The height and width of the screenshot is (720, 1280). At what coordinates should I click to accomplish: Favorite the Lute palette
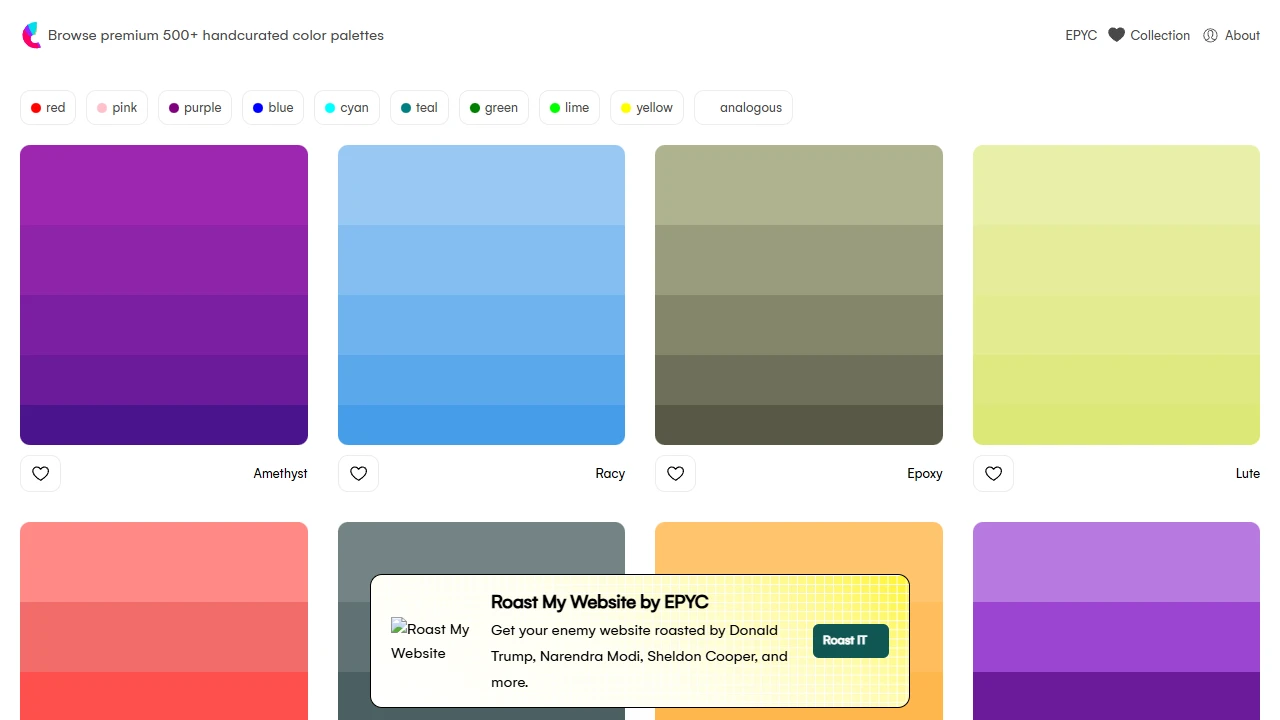tap(993, 473)
